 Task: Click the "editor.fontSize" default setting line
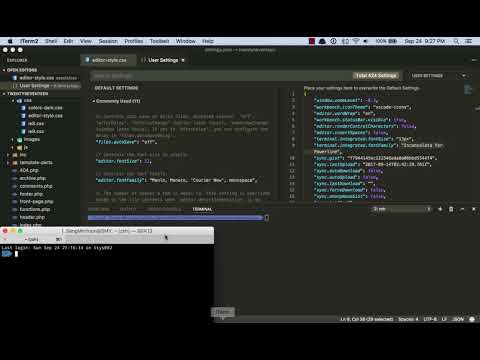124,161
